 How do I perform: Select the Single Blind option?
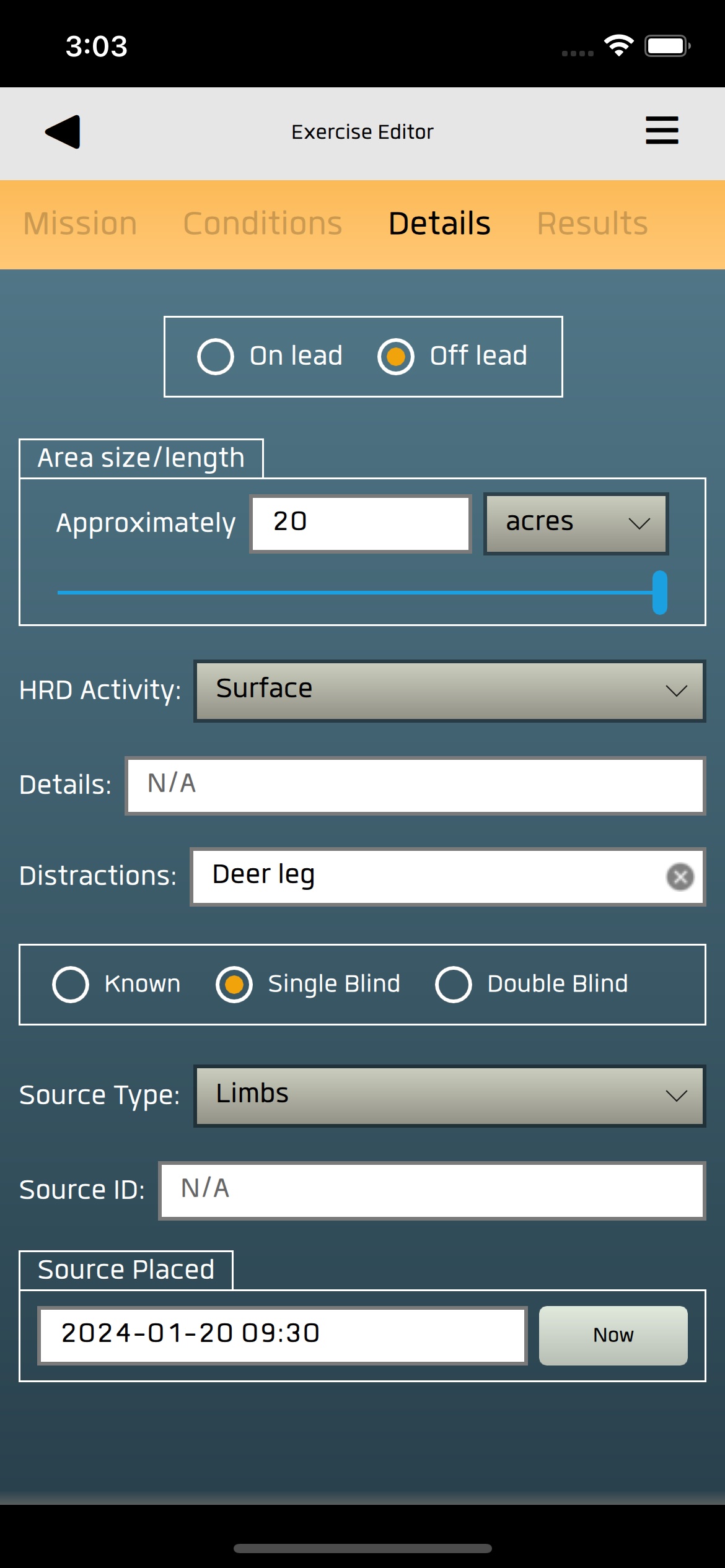[x=234, y=985]
